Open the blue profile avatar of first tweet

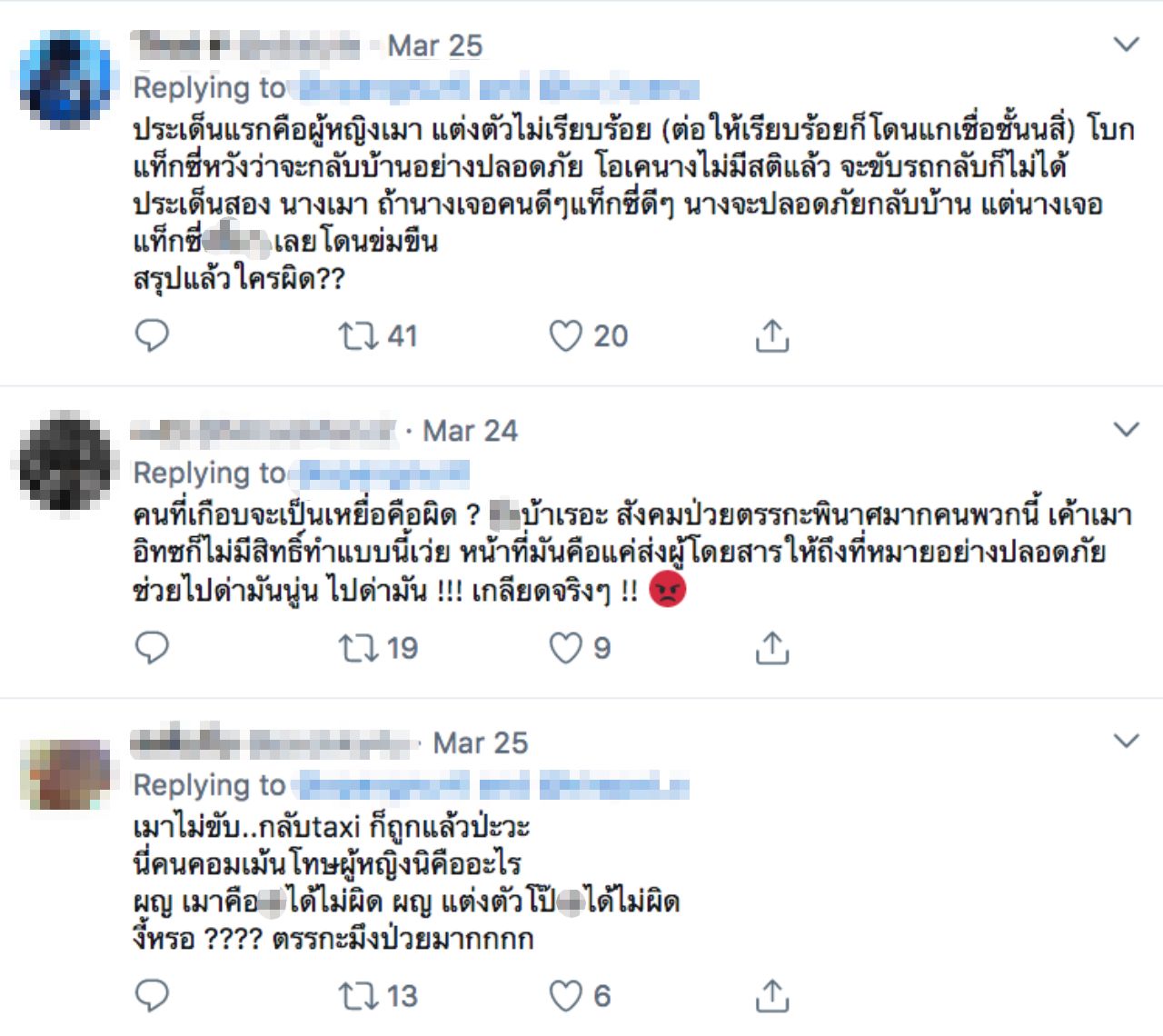[65, 79]
